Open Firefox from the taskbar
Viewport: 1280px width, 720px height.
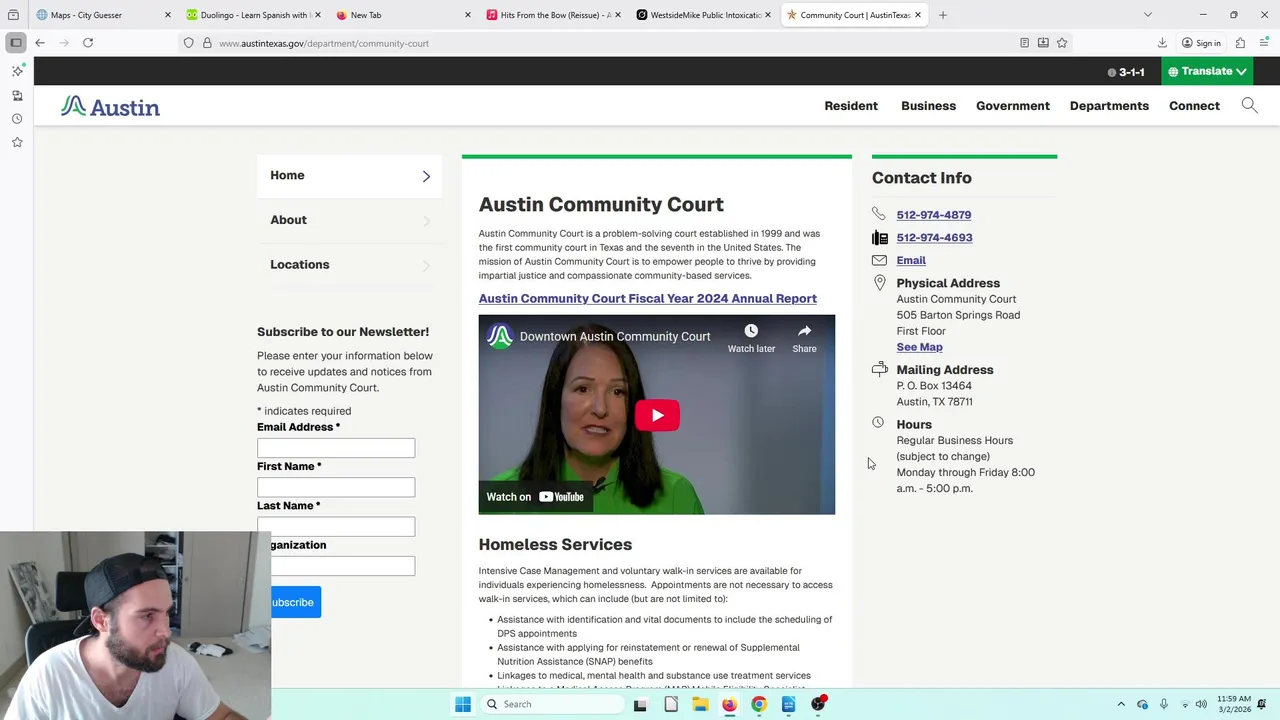point(729,704)
